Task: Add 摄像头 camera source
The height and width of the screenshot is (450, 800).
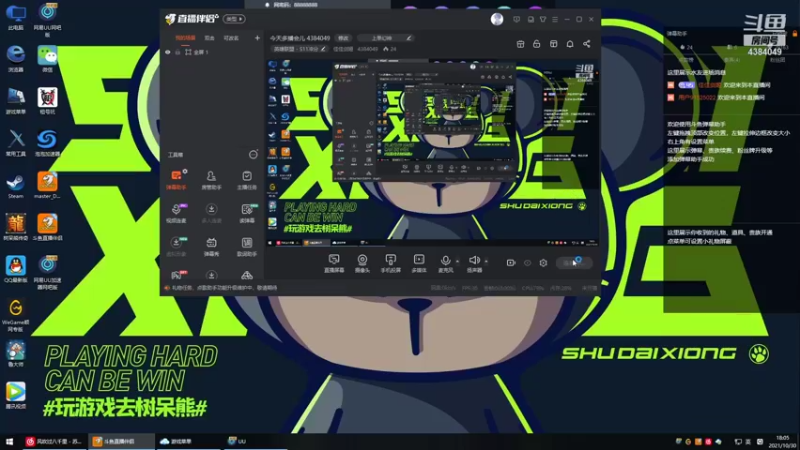Action: pyautogui.click(x=362, y=263)
